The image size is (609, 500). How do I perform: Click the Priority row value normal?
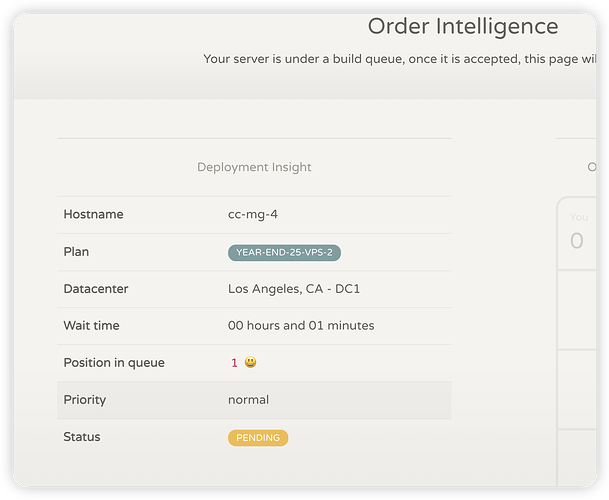coord(248,400)
